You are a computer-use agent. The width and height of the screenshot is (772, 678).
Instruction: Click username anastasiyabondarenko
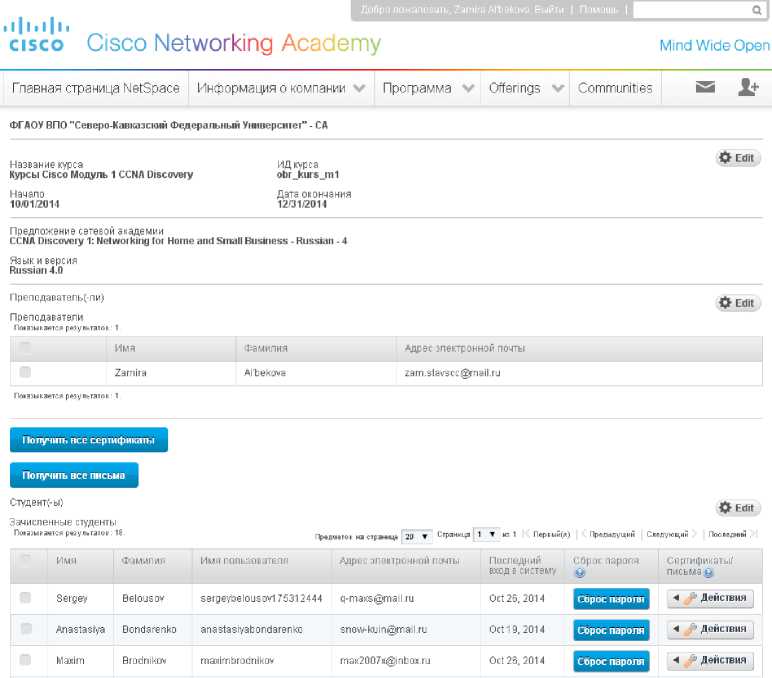pos(251,630)
